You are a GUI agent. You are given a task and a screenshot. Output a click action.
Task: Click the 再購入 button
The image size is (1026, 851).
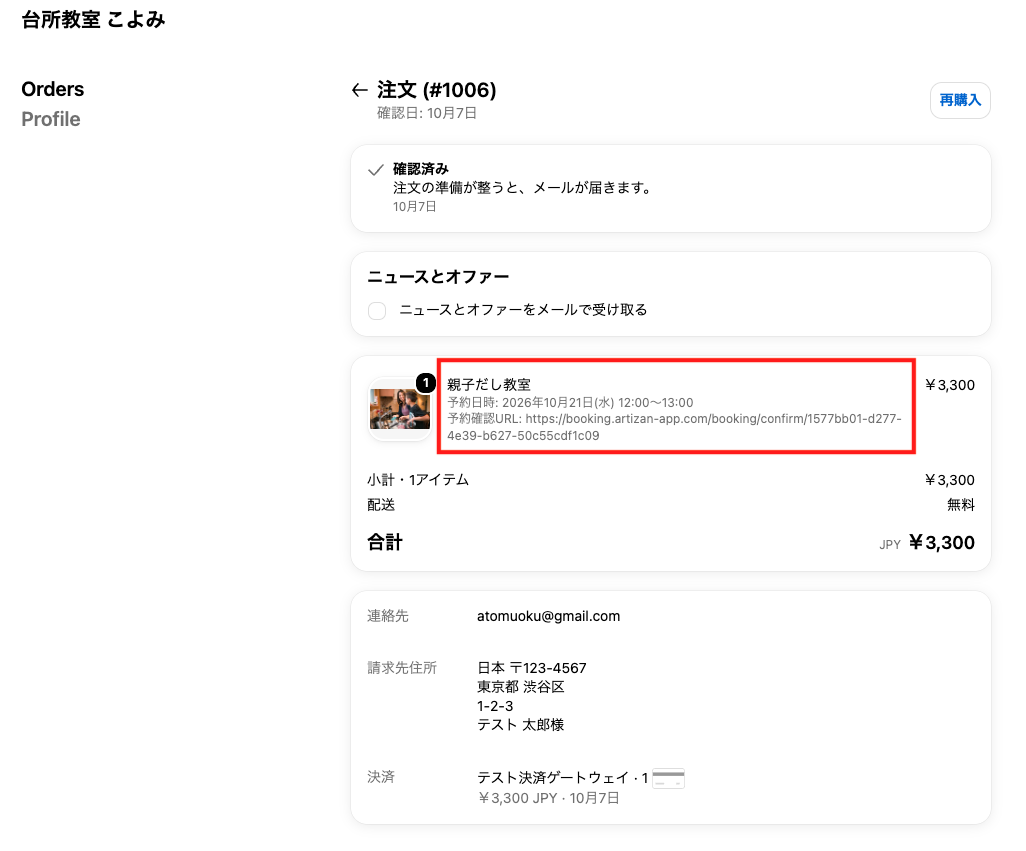[x=960, y=100]
